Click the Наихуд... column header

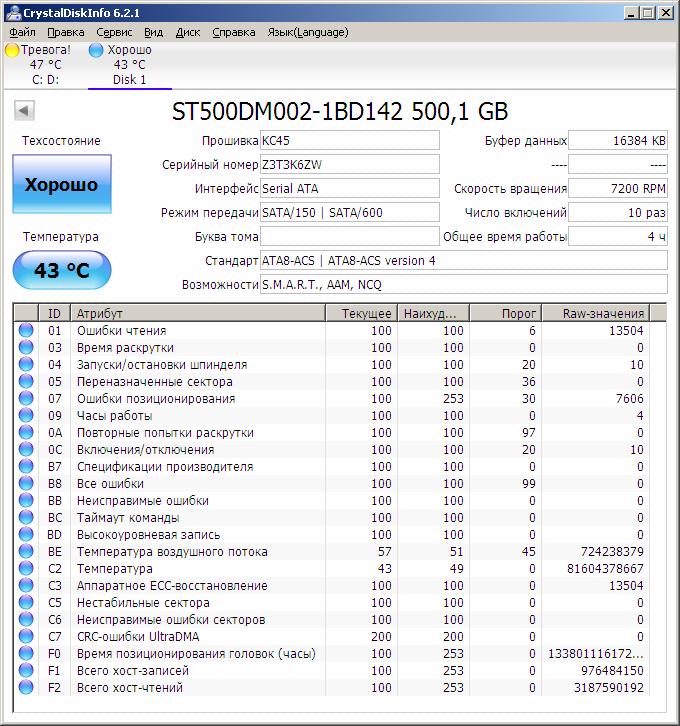pyautogui.click(x=434, y=313)
